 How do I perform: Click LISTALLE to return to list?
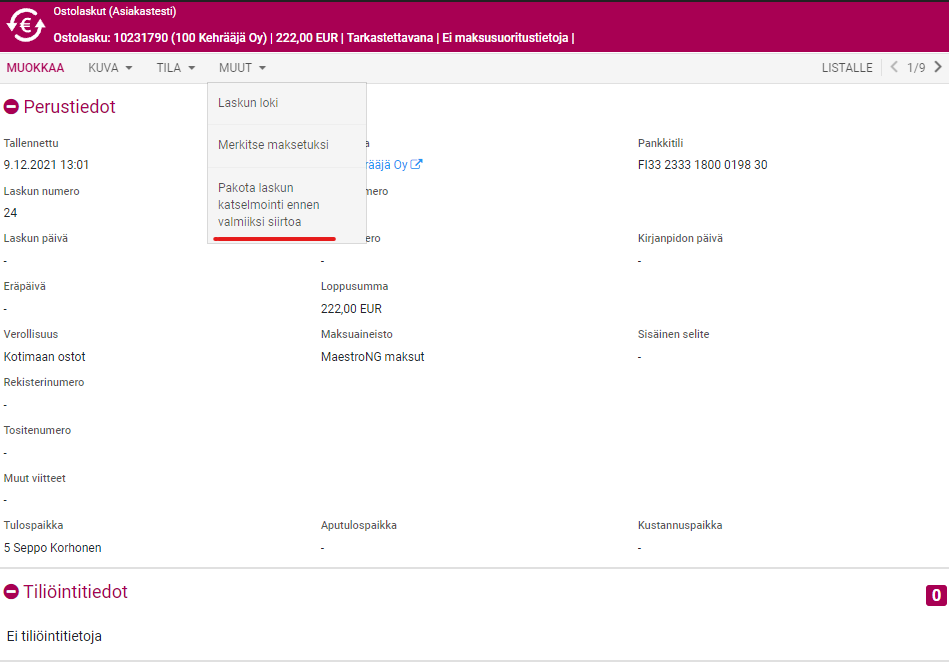click(x=847, y=68)
